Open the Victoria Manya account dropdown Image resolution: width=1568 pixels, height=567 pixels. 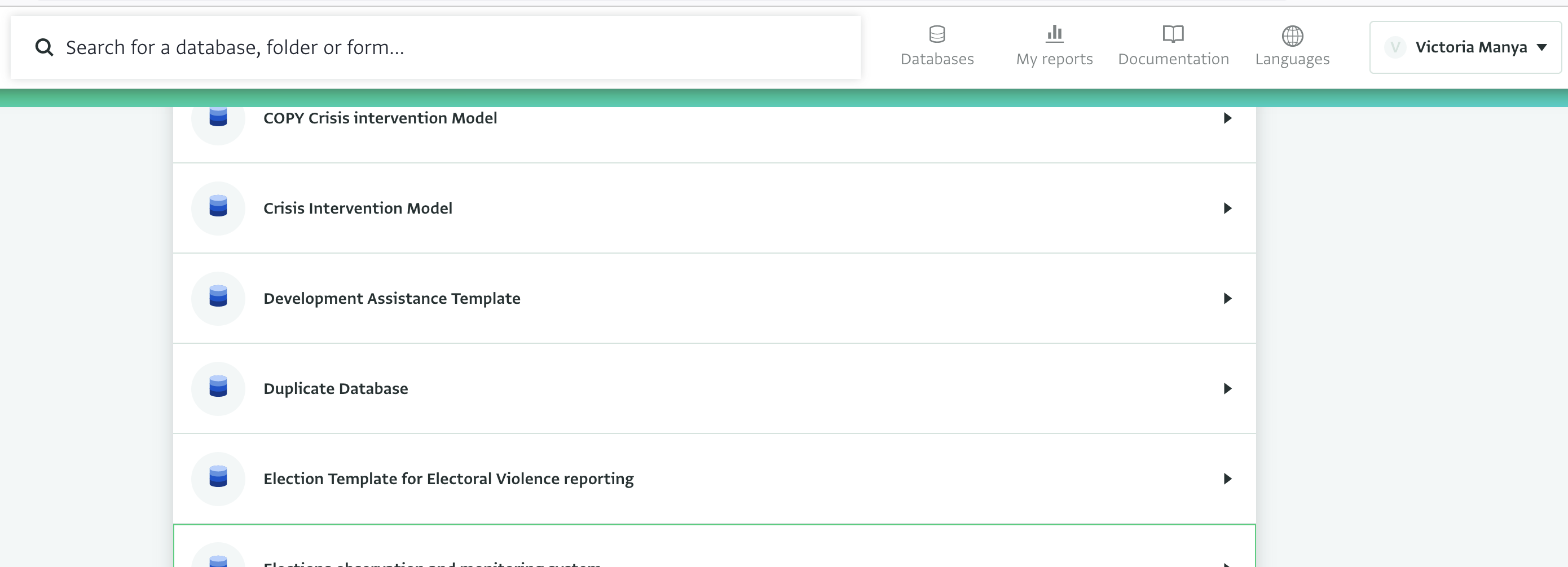[x=1465, y=47]
